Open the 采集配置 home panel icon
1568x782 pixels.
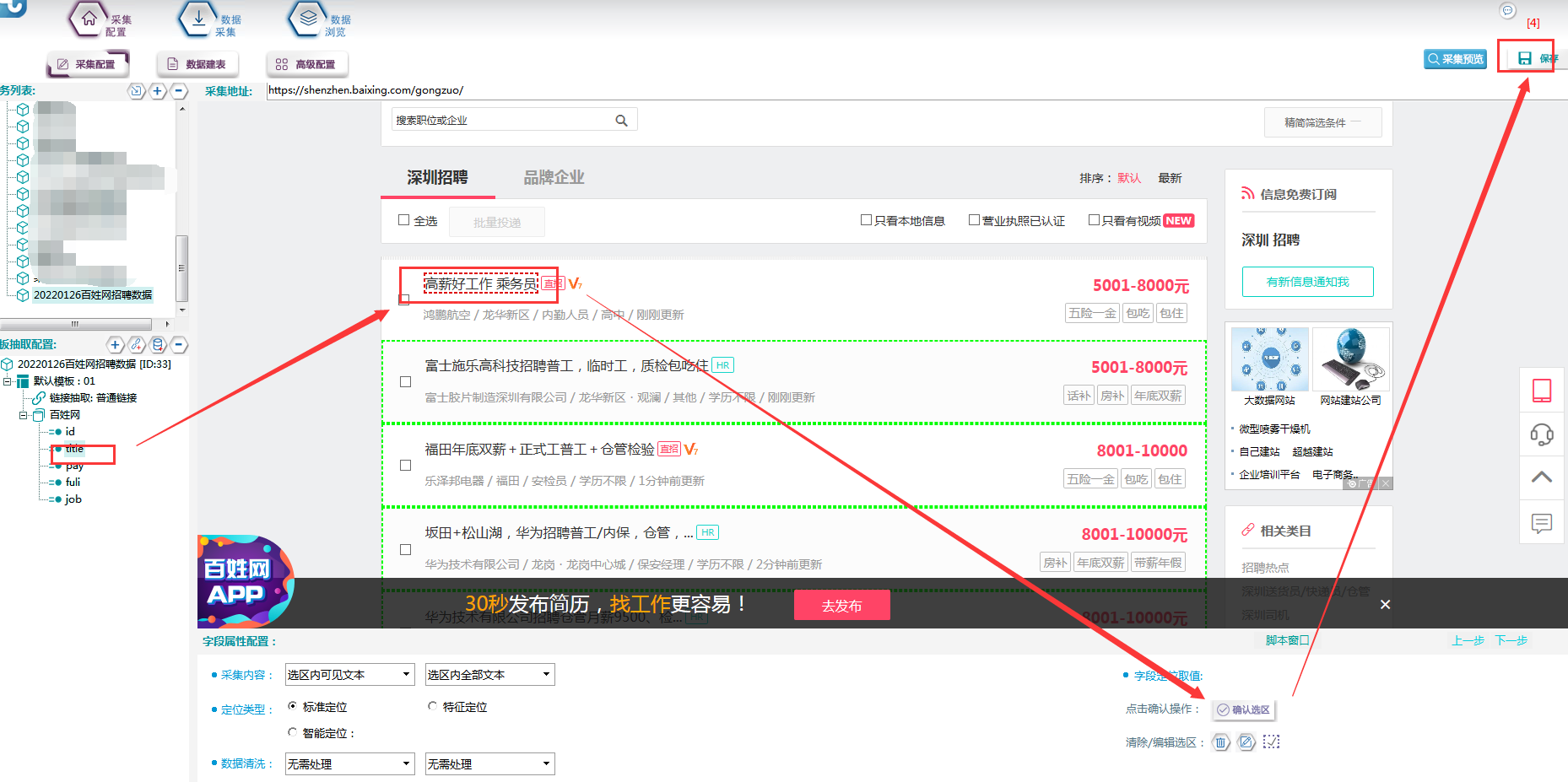click(89, 19)
